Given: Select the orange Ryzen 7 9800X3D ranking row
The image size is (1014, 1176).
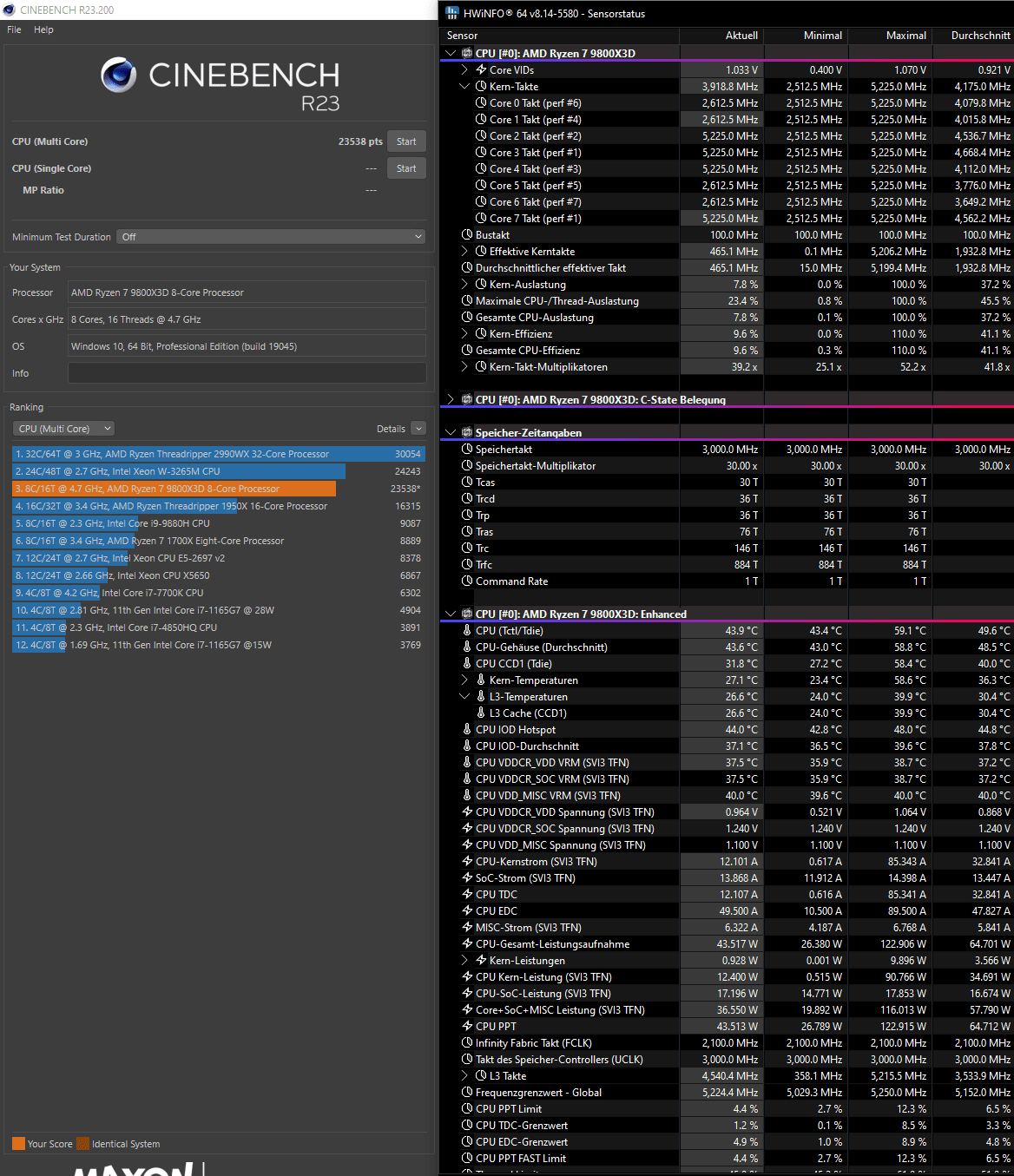Looking at the screenshot, I should coord(218,489).
